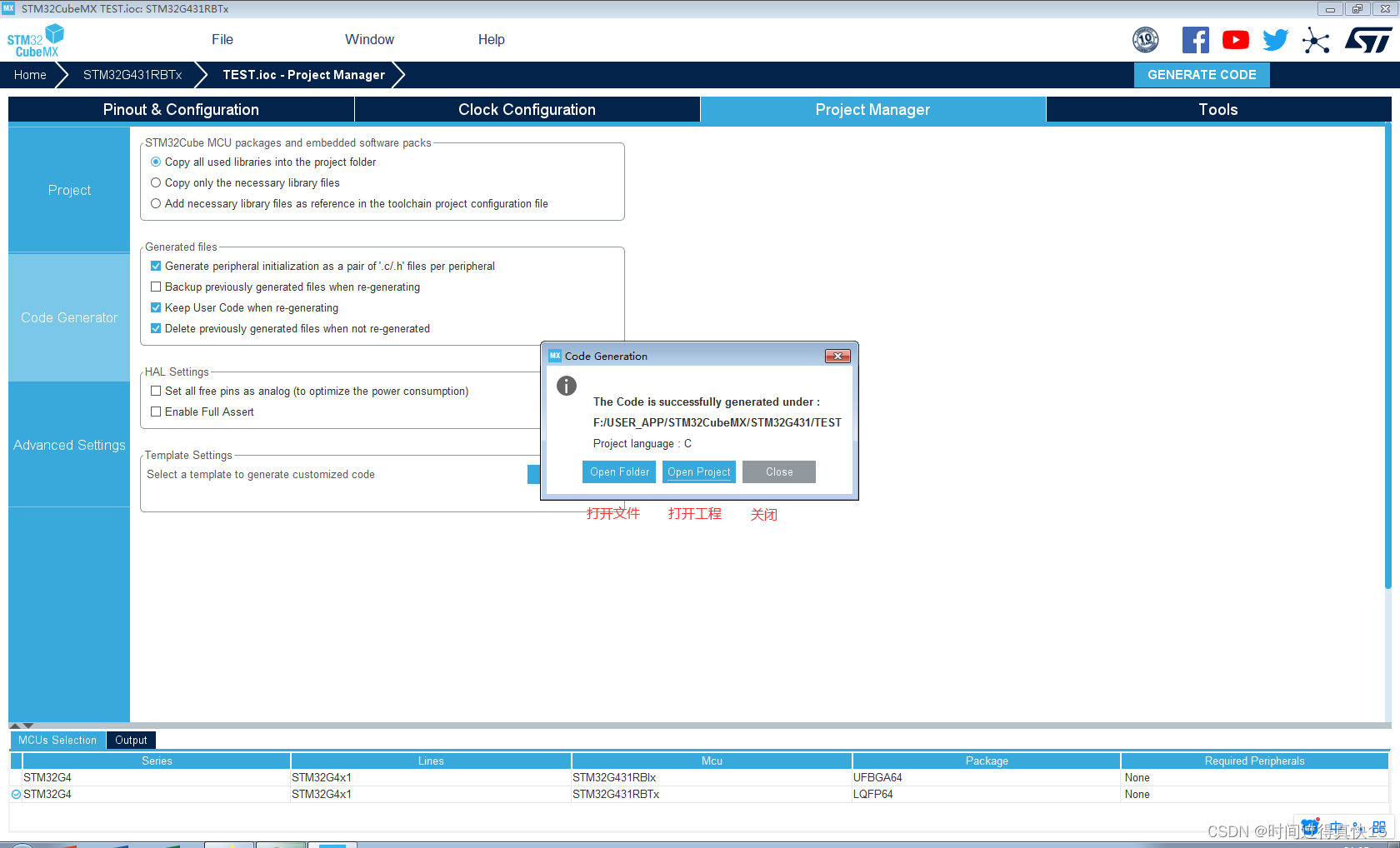Click the UFBGA64 package cell
The width and height of the screenshot is (1400, 848).
tap(987, 778)
